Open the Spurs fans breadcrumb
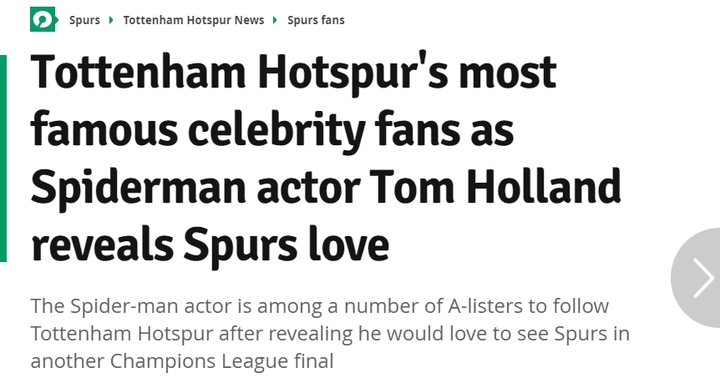 [316, 20]
